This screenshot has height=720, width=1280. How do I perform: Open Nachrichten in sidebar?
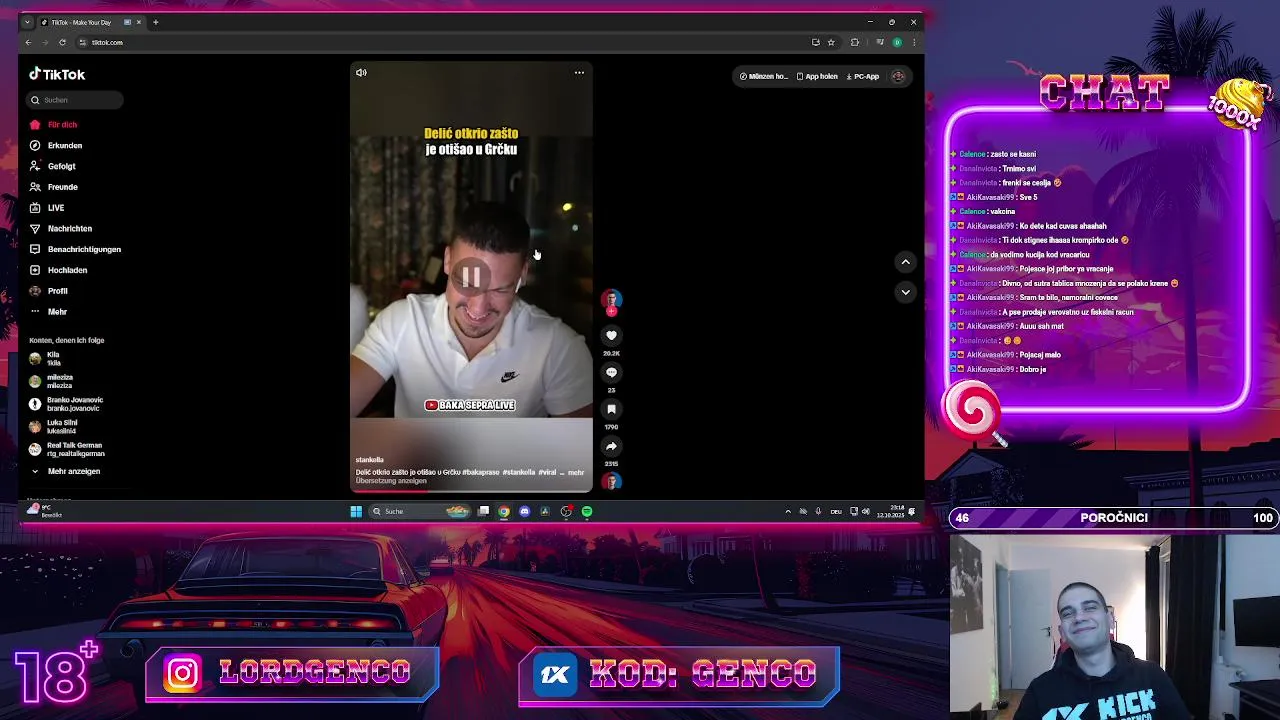pyautogui.click(x=61, y=229)
